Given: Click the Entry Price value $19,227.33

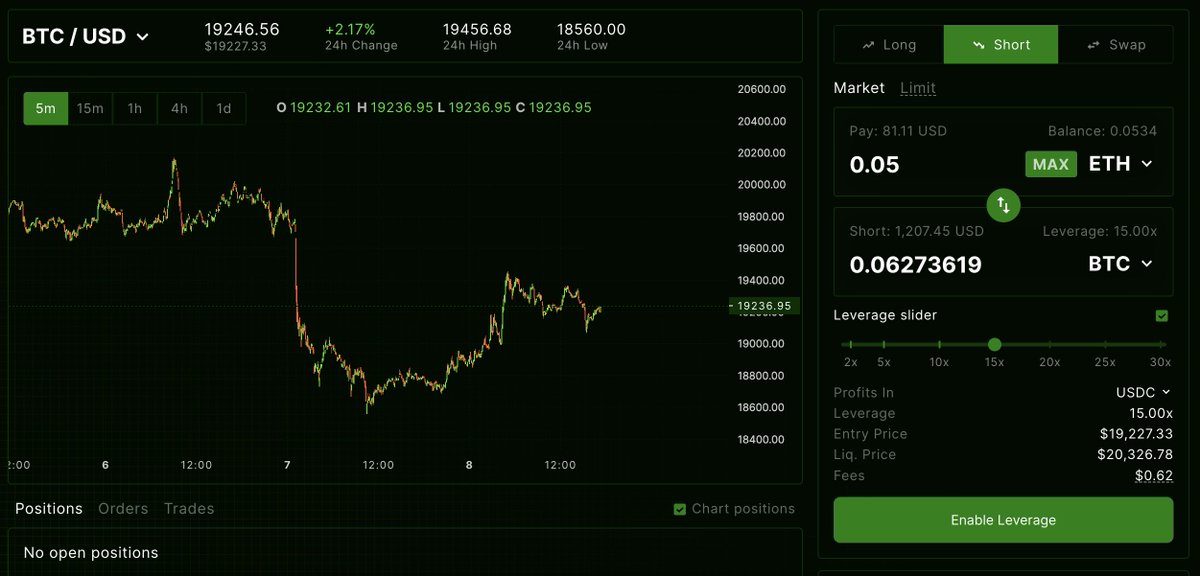Looking at the screenshot, I should pyautogui.click(x=1135, y=434).
